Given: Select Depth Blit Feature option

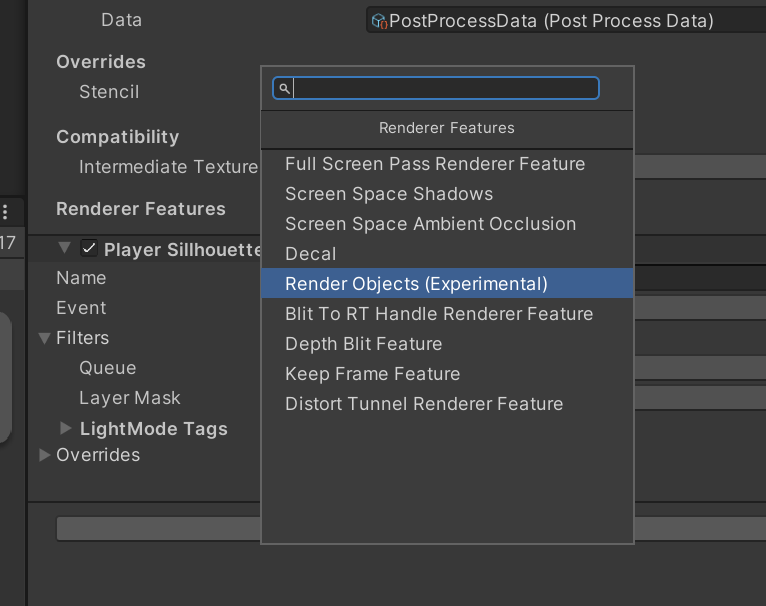Looking at the screenshot, I should click(x=363, y=344).
